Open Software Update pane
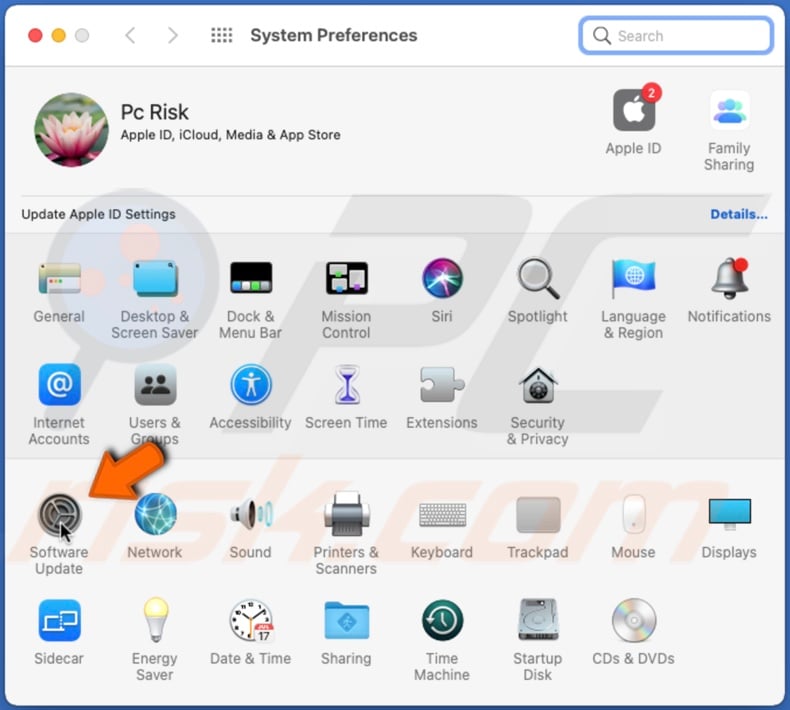The height and width of the screenshot is (710, 790). point(59,514)
